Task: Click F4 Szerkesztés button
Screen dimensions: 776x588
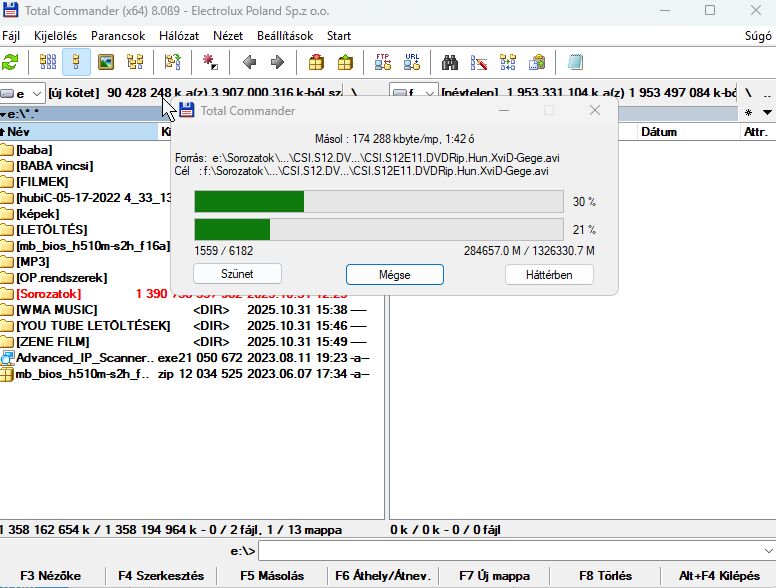Action: (x=161, y=576)
